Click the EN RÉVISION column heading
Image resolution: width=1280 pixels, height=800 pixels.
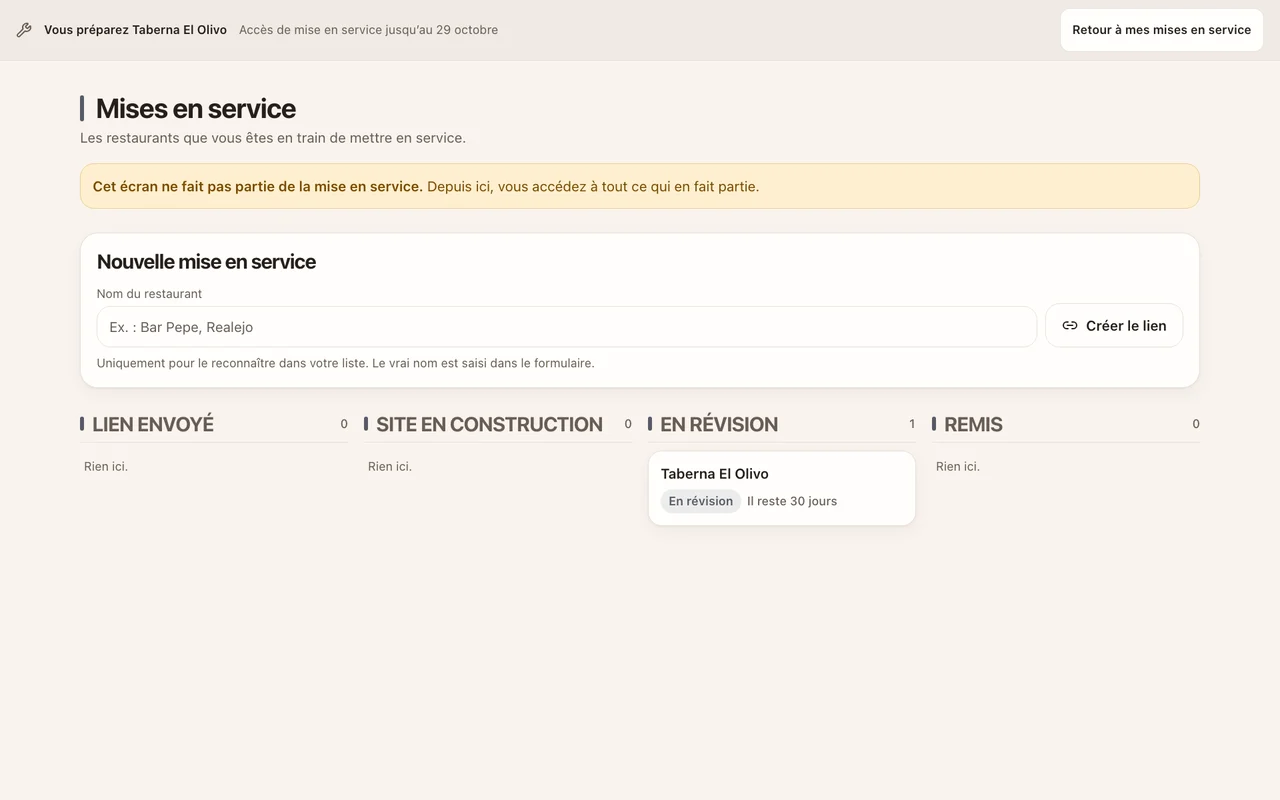point(719,424)
